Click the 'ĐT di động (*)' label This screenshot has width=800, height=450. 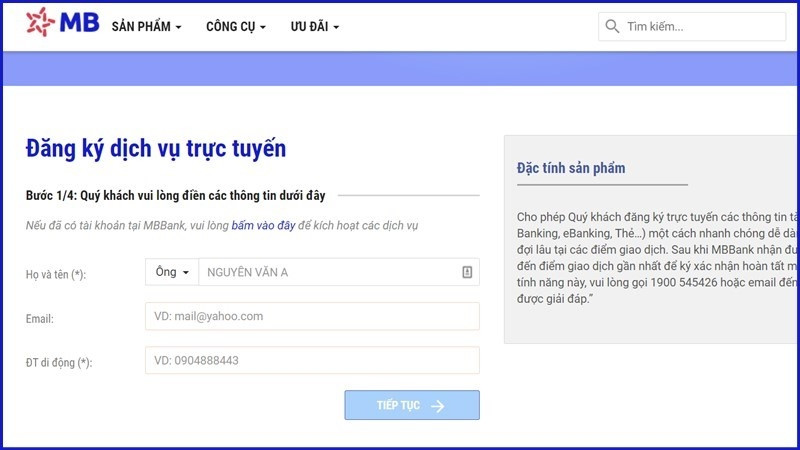pos(59,363)
